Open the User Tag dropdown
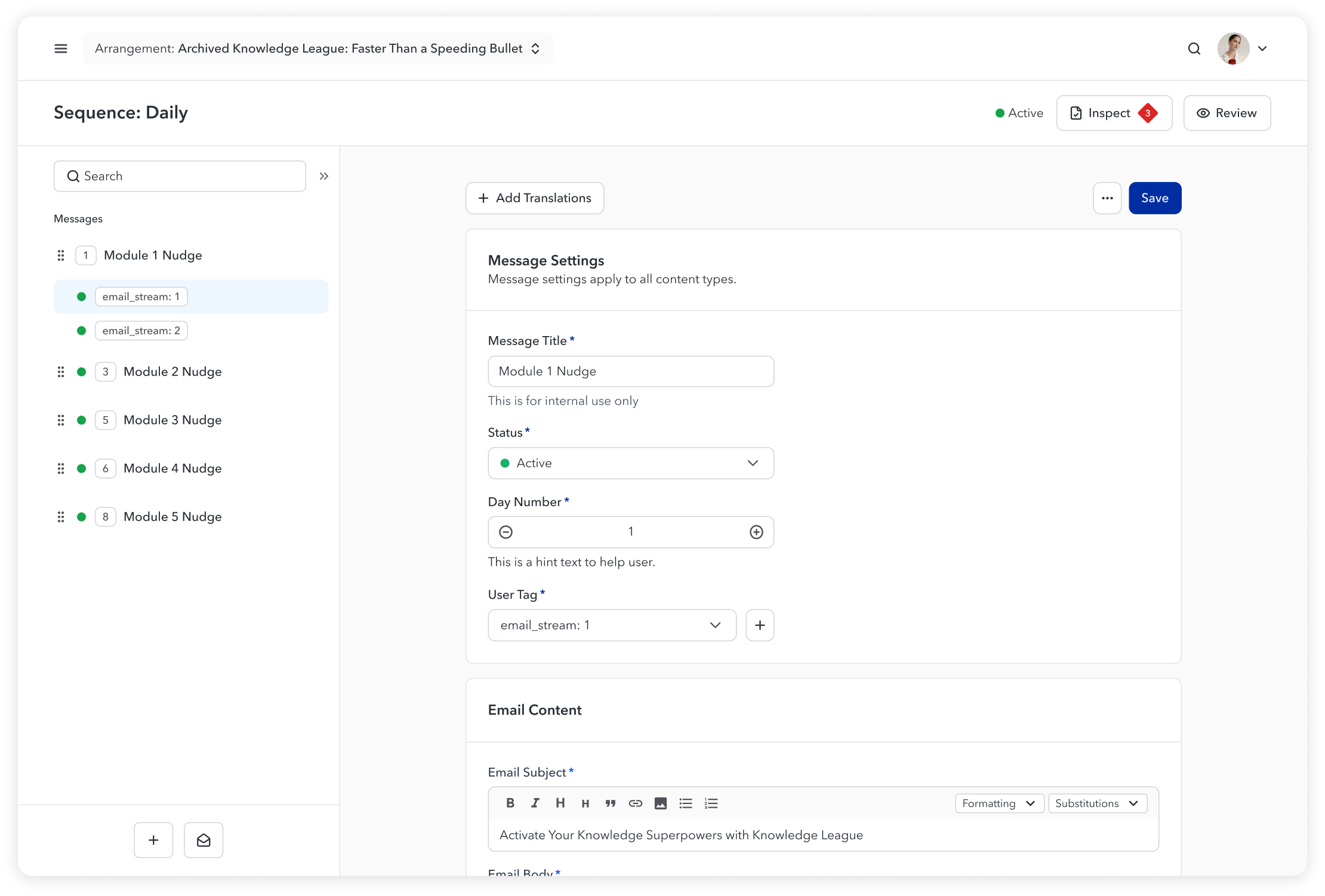The width and height of the screenshot is (1325, 896). click(x=611, y=625)
